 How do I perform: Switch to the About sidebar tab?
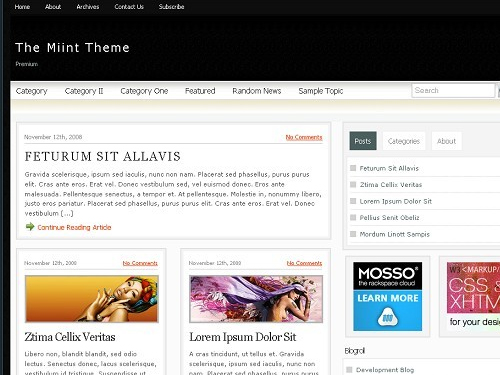tap(446, 141)
